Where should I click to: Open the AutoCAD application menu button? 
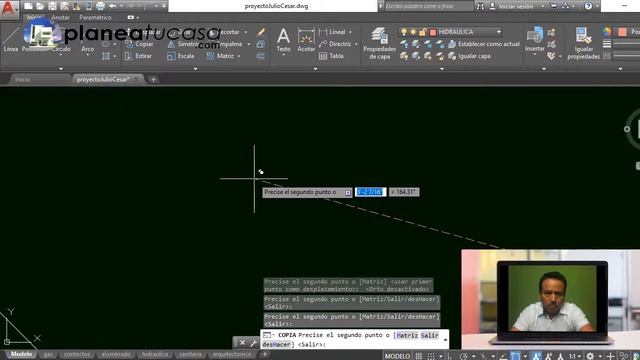pyautogui.click(x=8, y=9)
